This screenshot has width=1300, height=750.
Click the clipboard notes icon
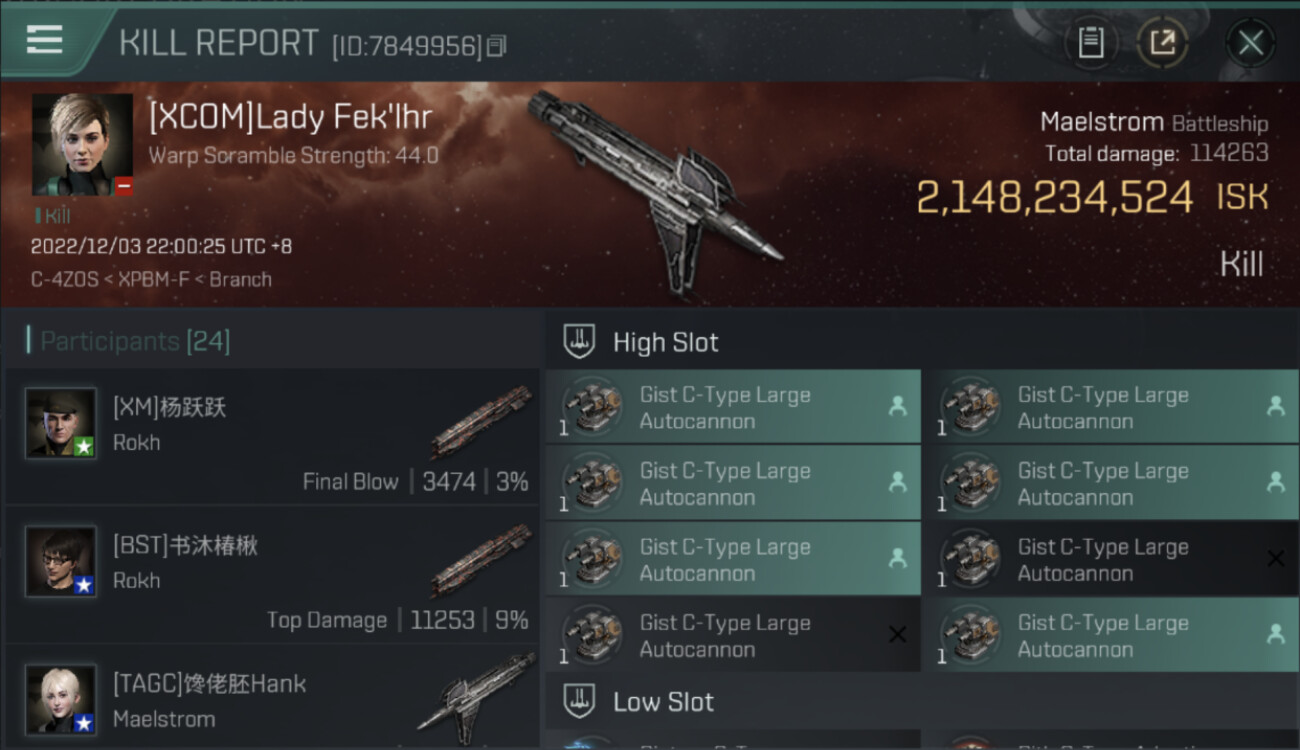[x=1091, y=43]
